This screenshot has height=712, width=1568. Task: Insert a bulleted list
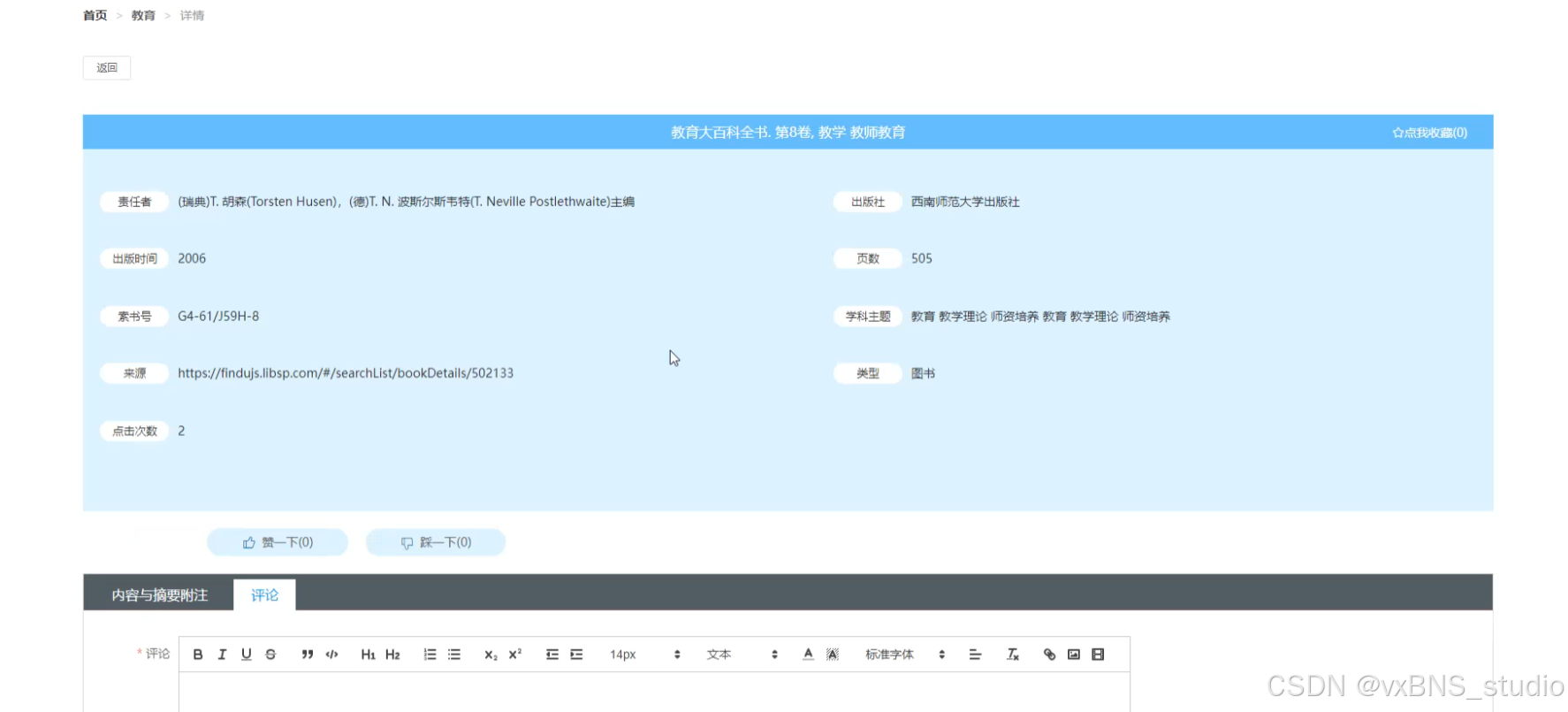pyautogui.click(x=454, y=655)
